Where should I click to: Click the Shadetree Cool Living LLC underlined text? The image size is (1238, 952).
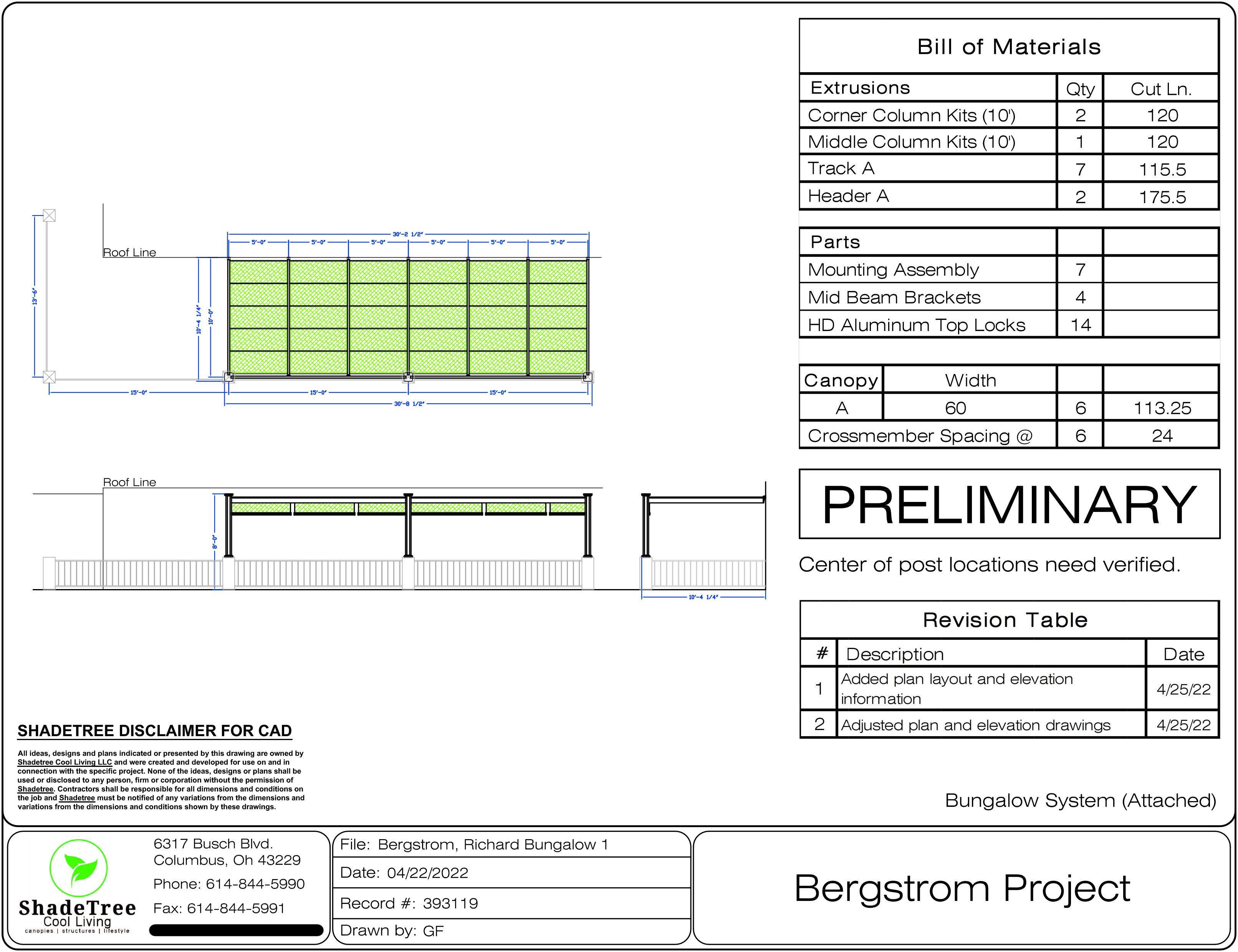click(65, 762)
